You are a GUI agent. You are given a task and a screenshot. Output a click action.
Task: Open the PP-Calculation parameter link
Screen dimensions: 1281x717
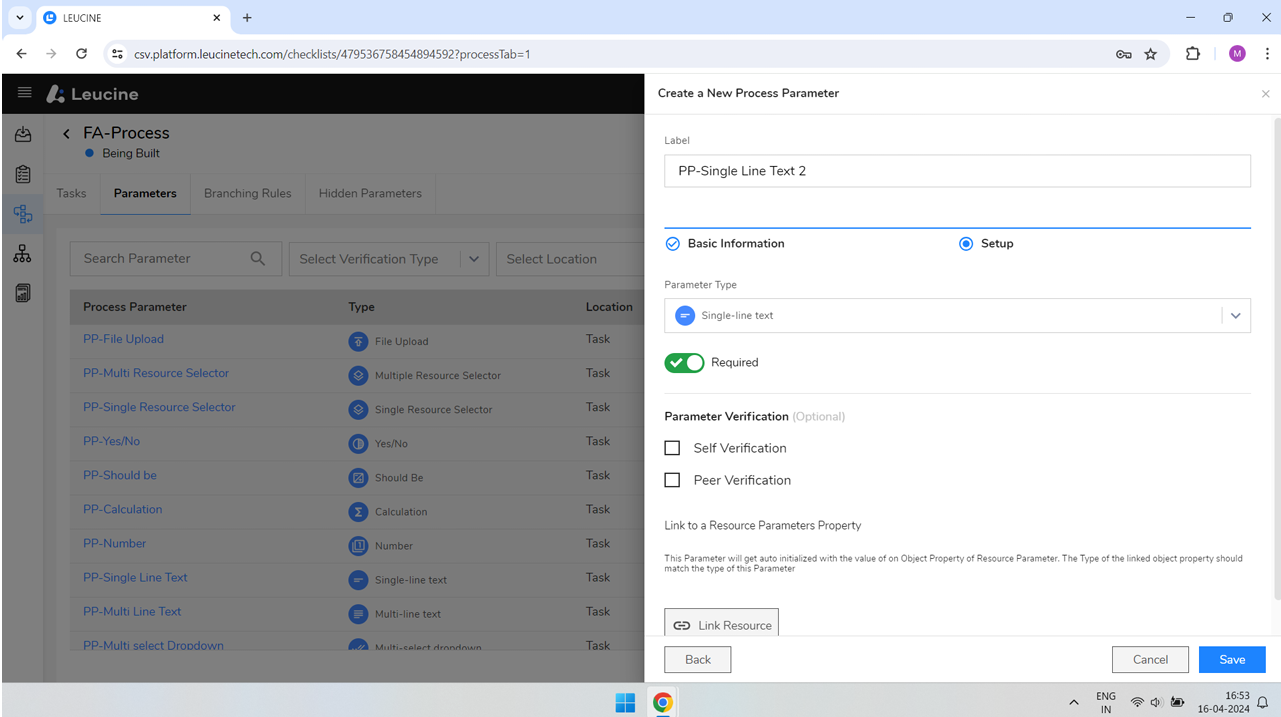pos(122,509)
